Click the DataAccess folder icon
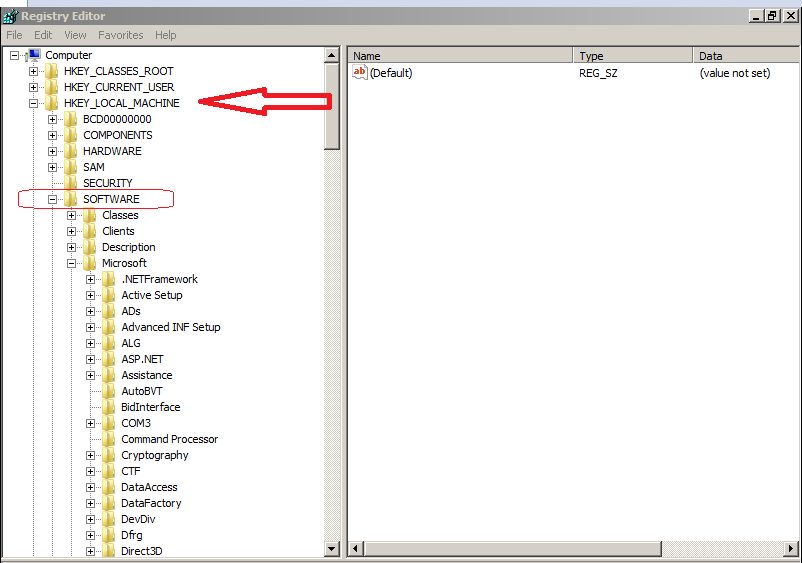The width and height of the screenshot is (802, 563). (108, 487)
